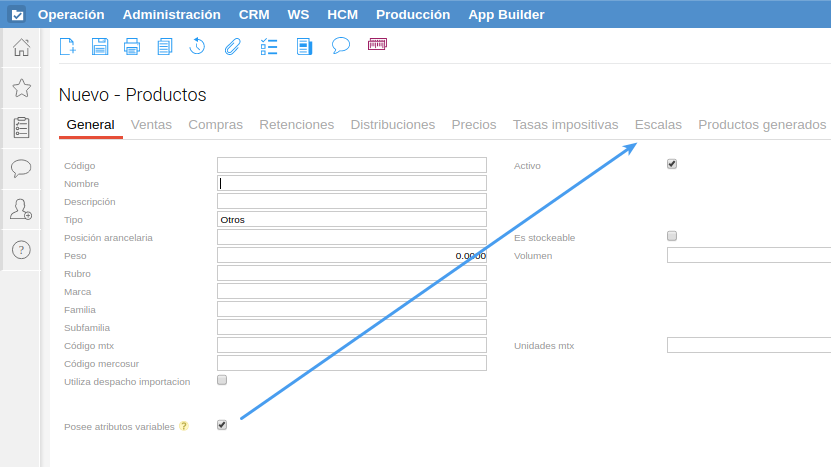Image resolution: width=831 pixels, height=467 pixels.
Task: Go to home via sidebar house icon
Action: click(21, 47)
